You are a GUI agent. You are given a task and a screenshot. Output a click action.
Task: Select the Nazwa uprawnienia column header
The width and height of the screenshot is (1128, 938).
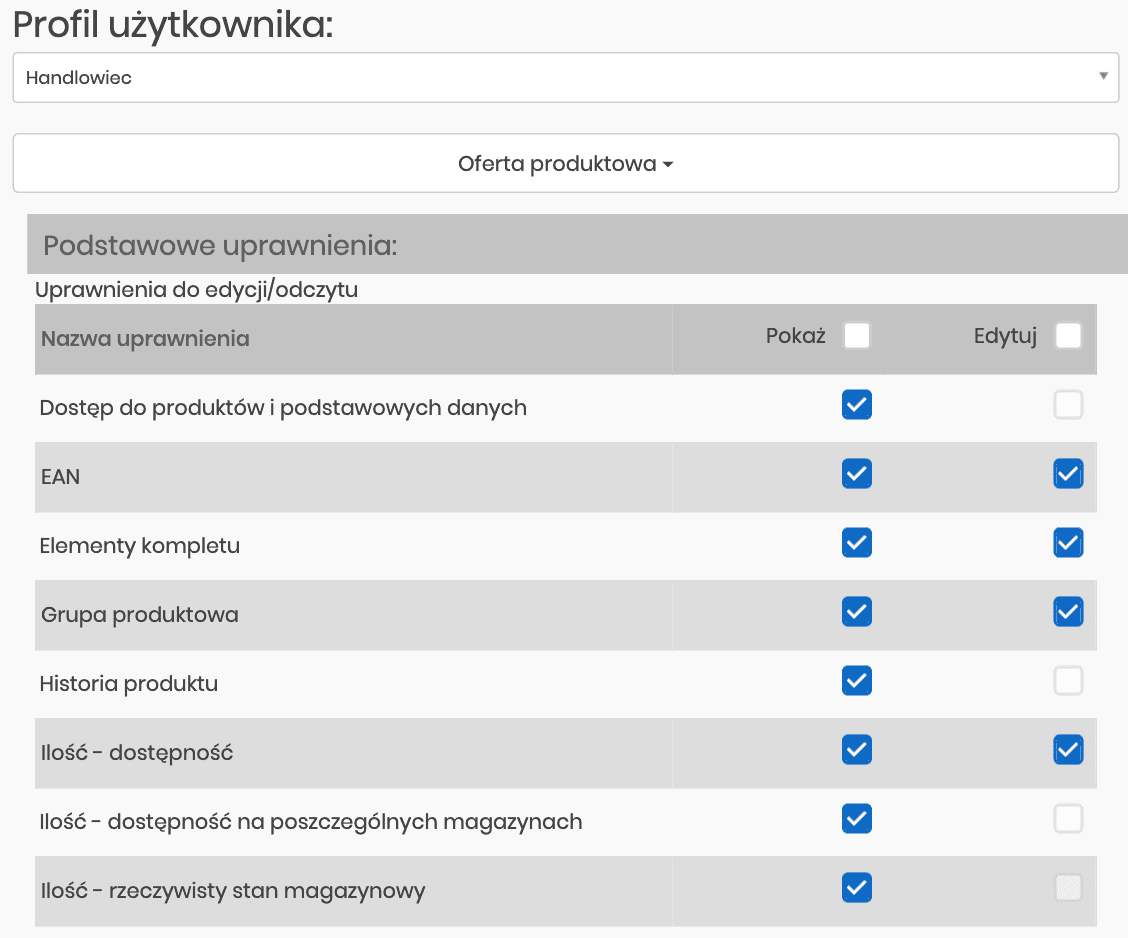[146, 338]
